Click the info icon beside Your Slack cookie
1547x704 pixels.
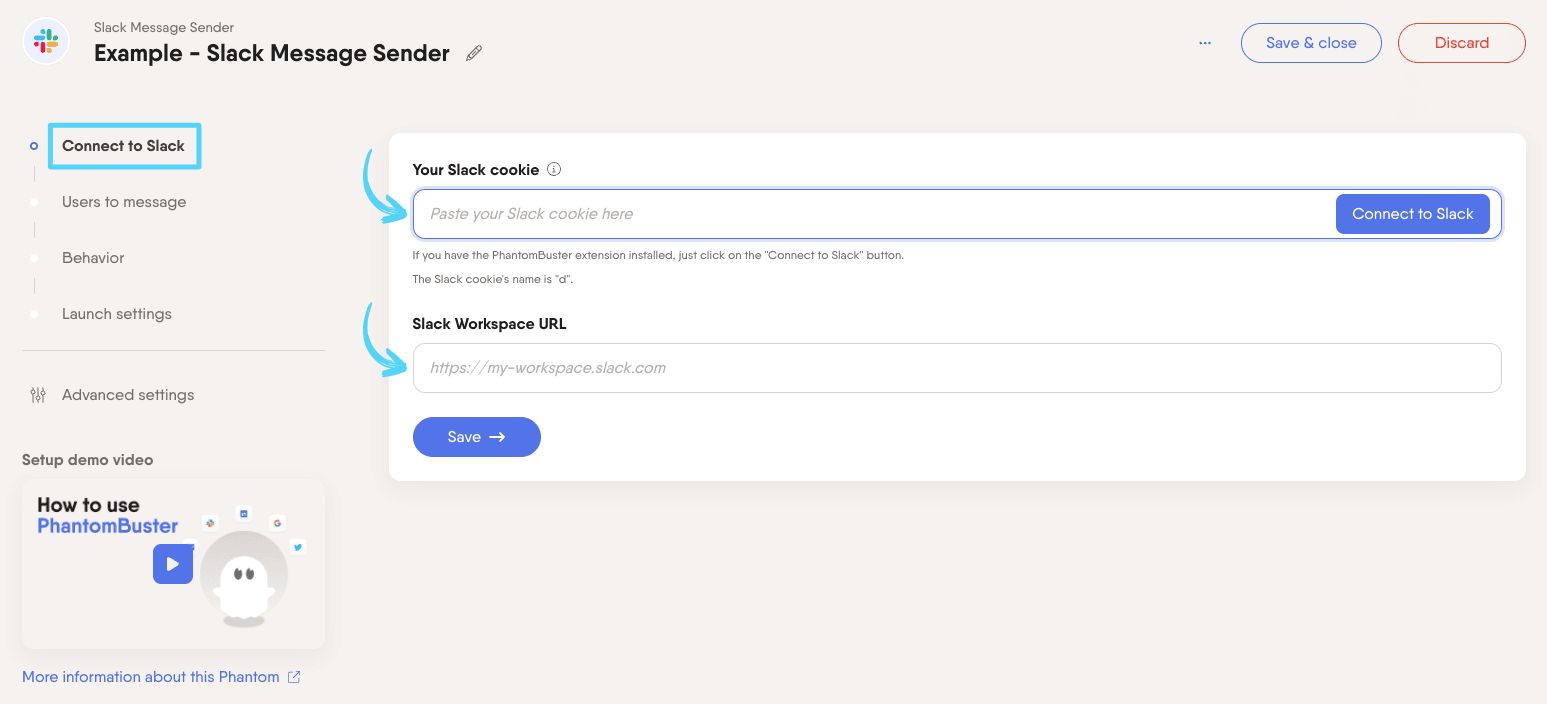pyautogui.click(x=554, y=169)
